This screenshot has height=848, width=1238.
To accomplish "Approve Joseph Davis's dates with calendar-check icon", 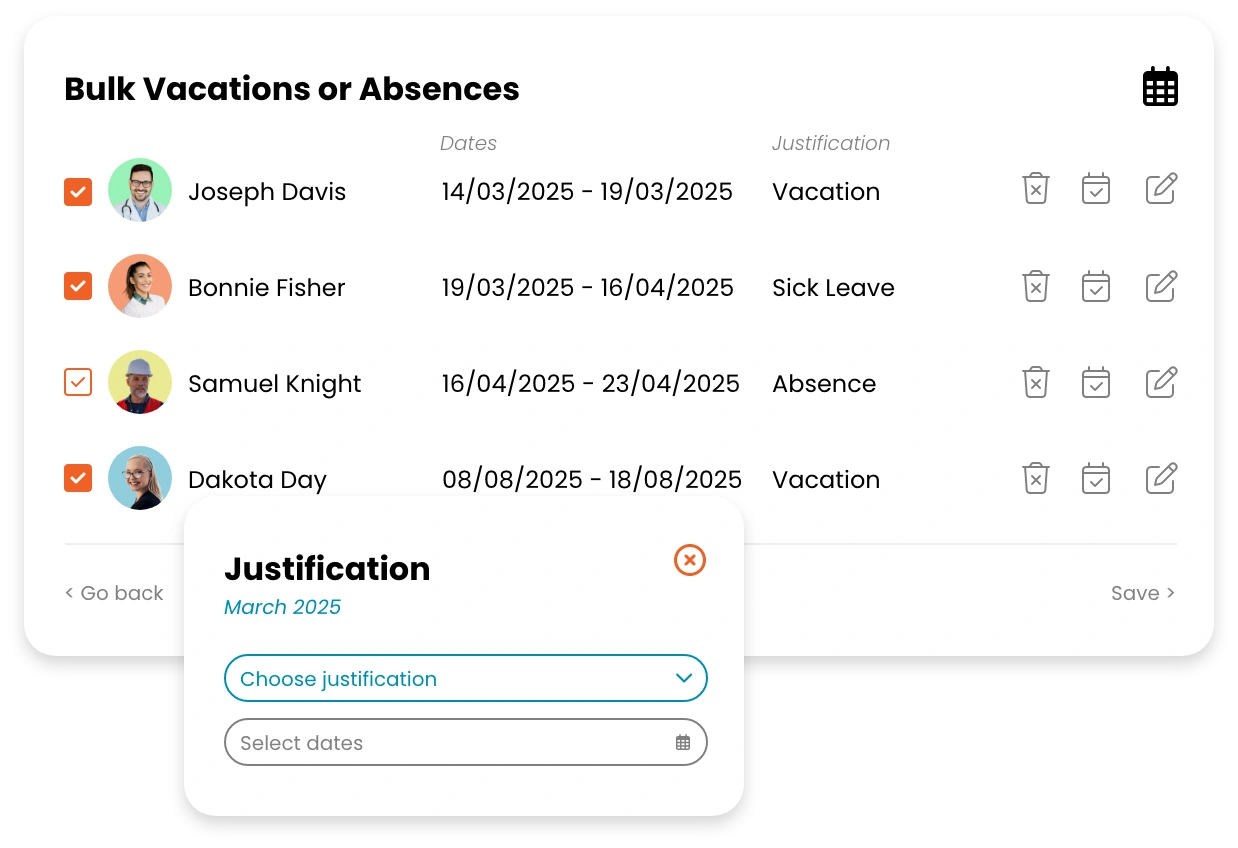I will (x=1096, y=188).
